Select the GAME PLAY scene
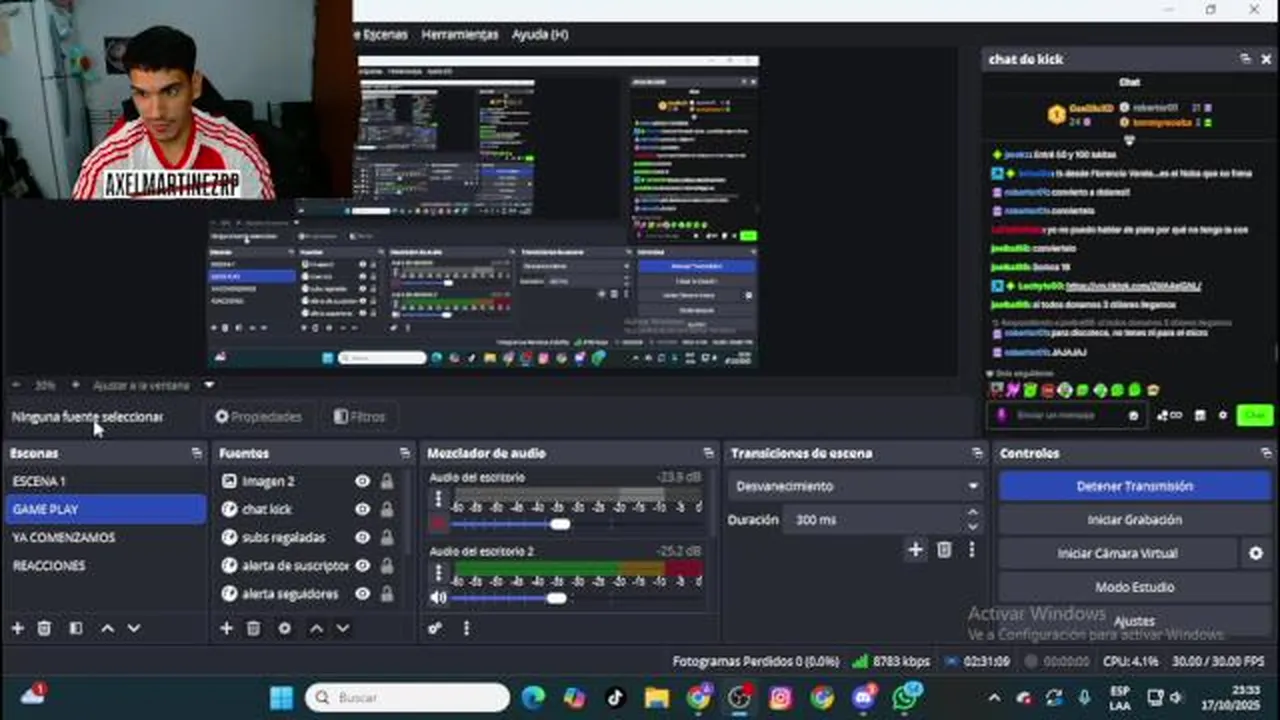 [x=105, y=509]
